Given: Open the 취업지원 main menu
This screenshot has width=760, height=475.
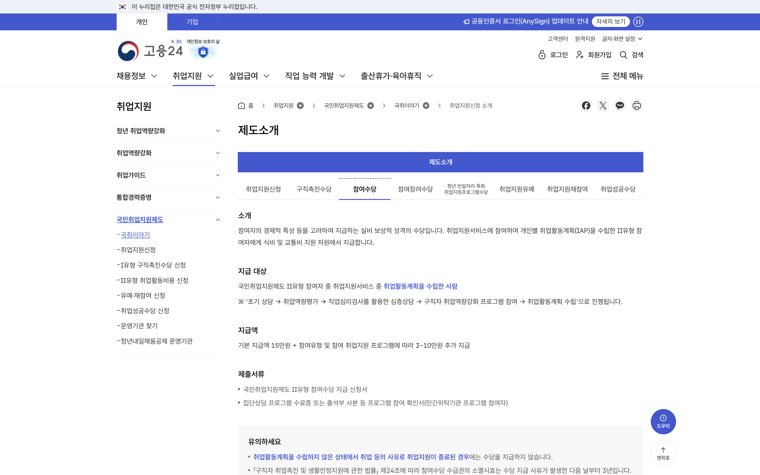Looking at the screenshot, I should coord(193,76).
